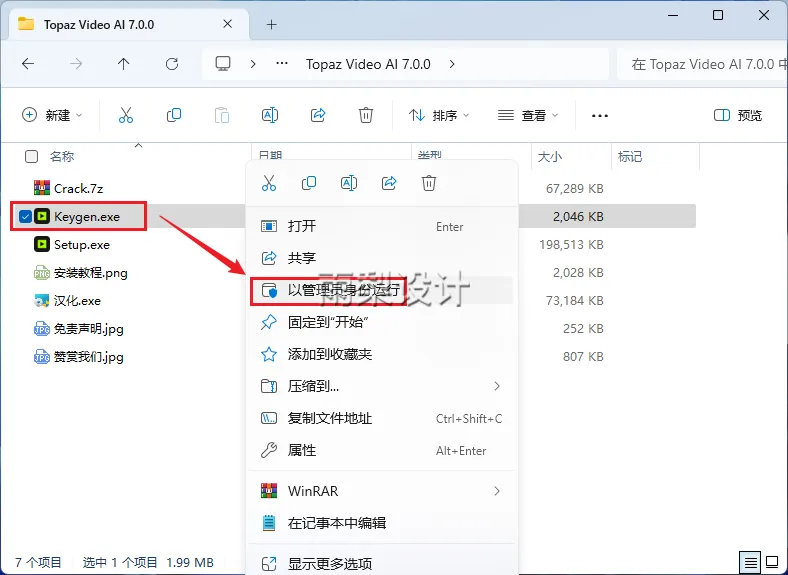Image resolution: width=788 pixels, height=575 pixels.
Task: Switch to details view in the status bar
Action: 750,561
